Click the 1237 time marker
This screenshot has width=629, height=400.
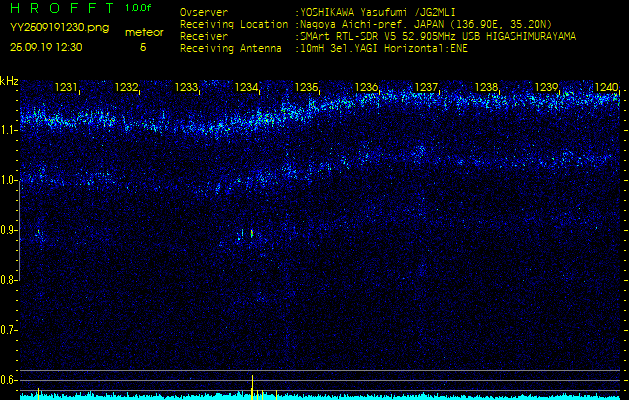pyautogui.click(x=427, y=88)
